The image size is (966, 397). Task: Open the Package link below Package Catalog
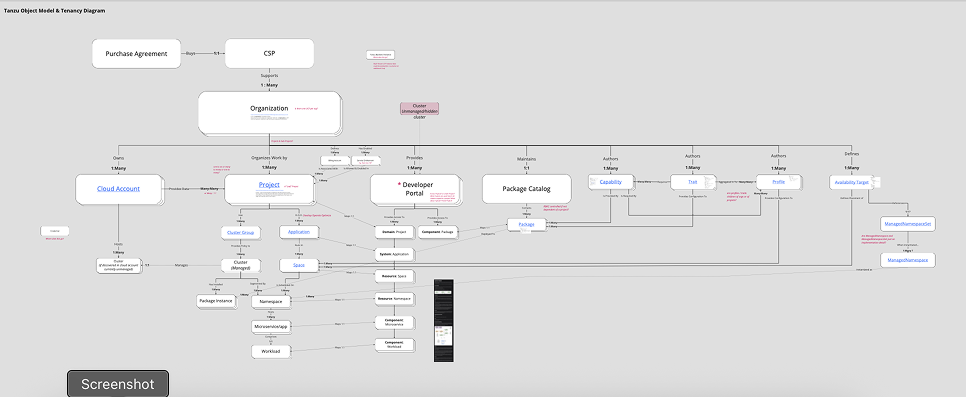pos(527,225)
